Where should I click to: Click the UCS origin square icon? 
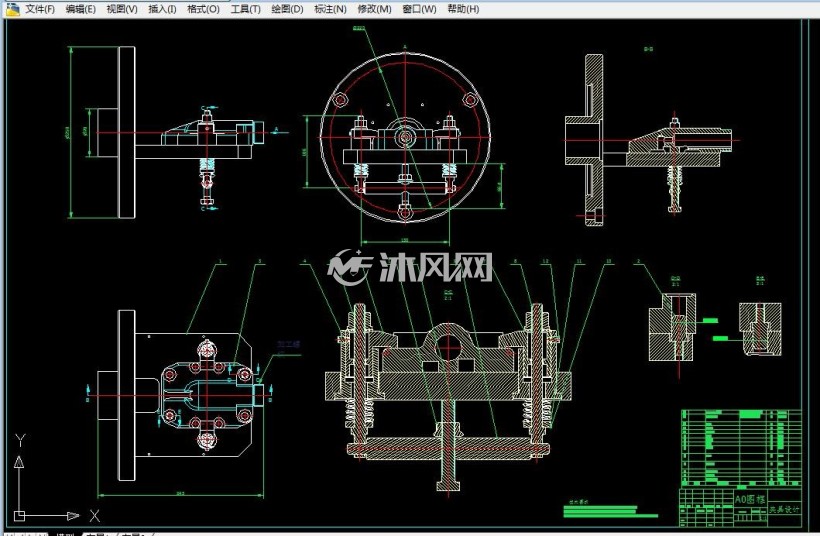(x=19, y=516)
